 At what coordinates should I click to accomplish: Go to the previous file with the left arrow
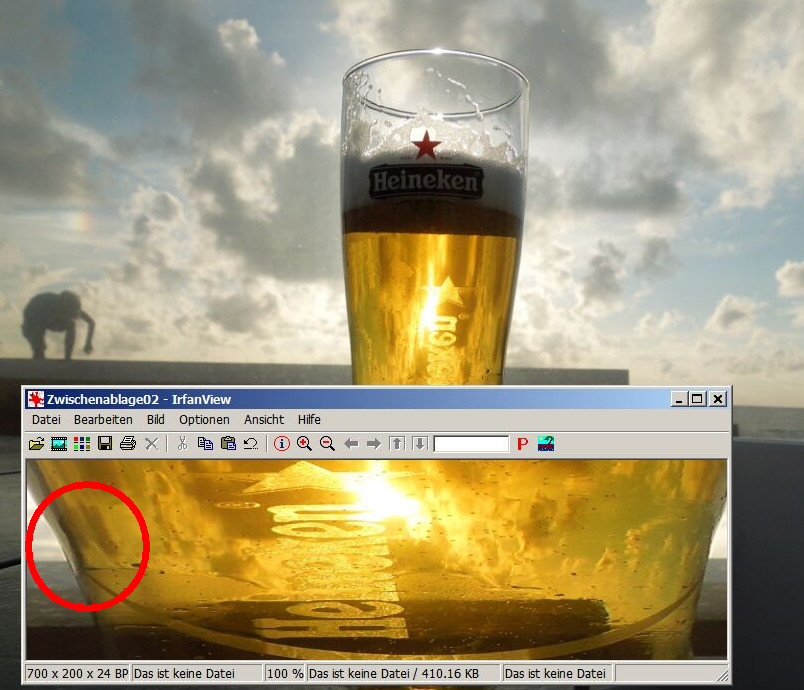pyautogui.click(x=351, y=443)
